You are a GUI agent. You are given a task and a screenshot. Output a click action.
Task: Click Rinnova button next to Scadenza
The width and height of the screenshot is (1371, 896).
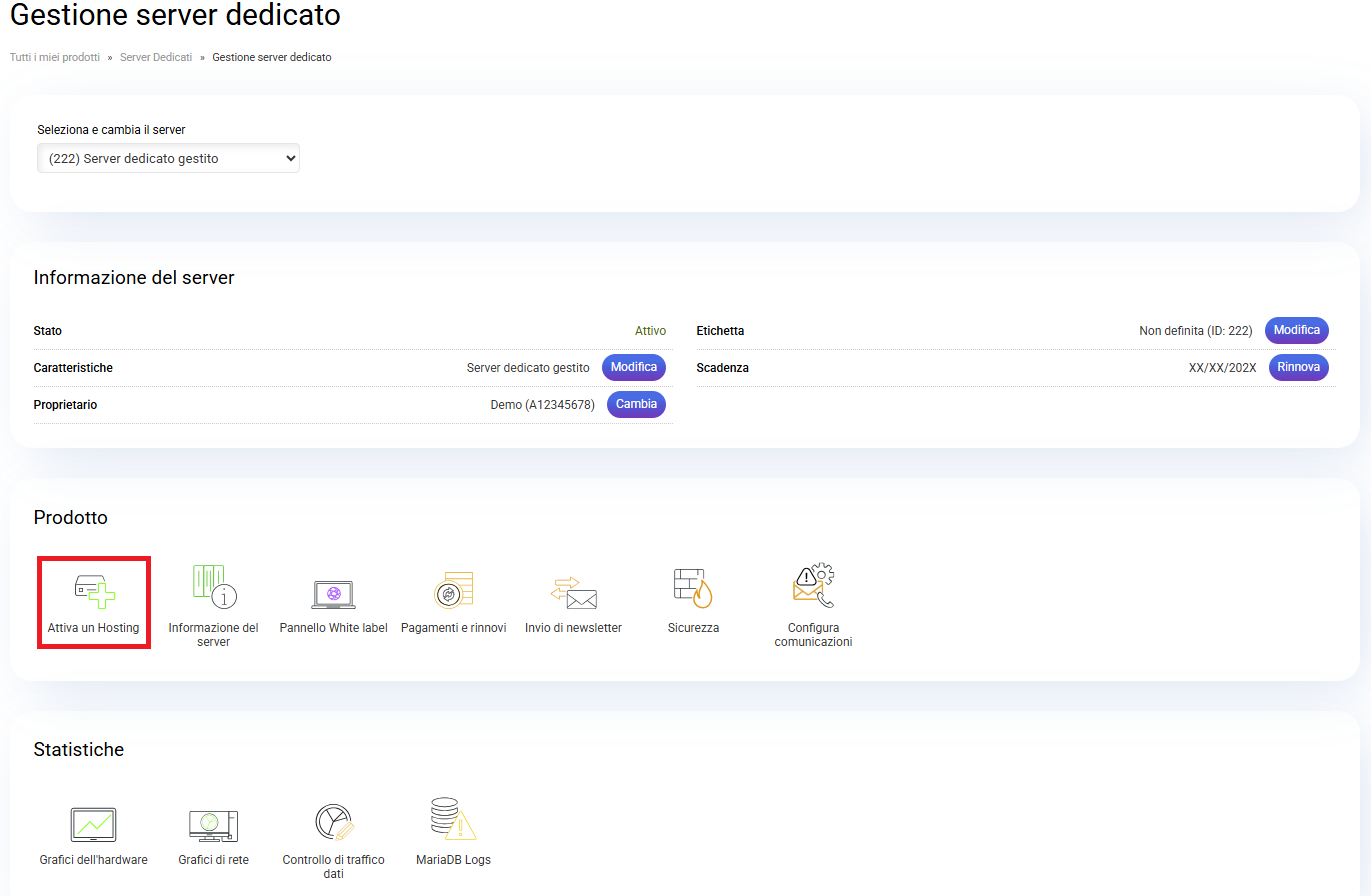click(1298, 367)
